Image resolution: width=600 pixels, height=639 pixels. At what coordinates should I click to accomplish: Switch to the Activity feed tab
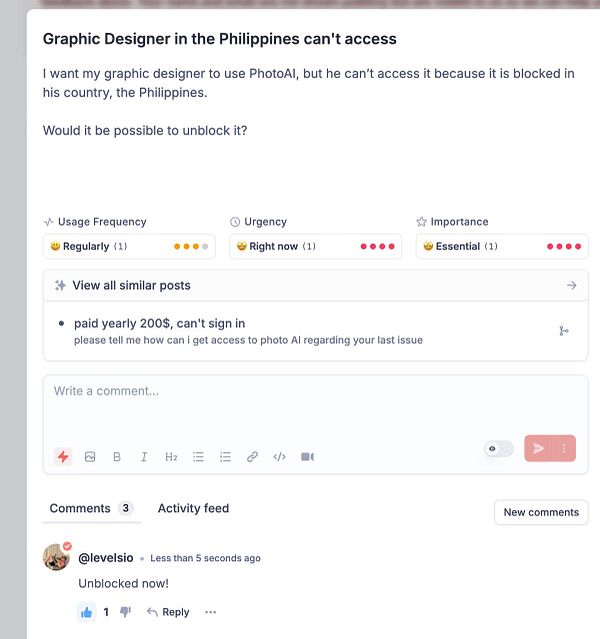(x=193, y=508)
